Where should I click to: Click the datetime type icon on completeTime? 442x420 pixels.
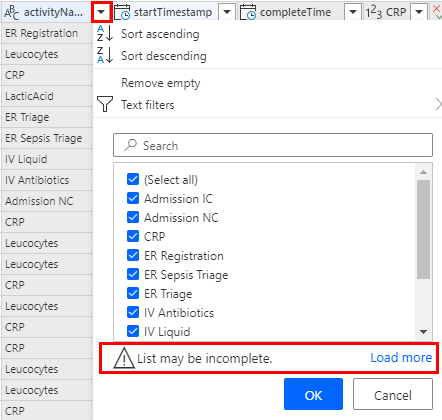point(248,12)
